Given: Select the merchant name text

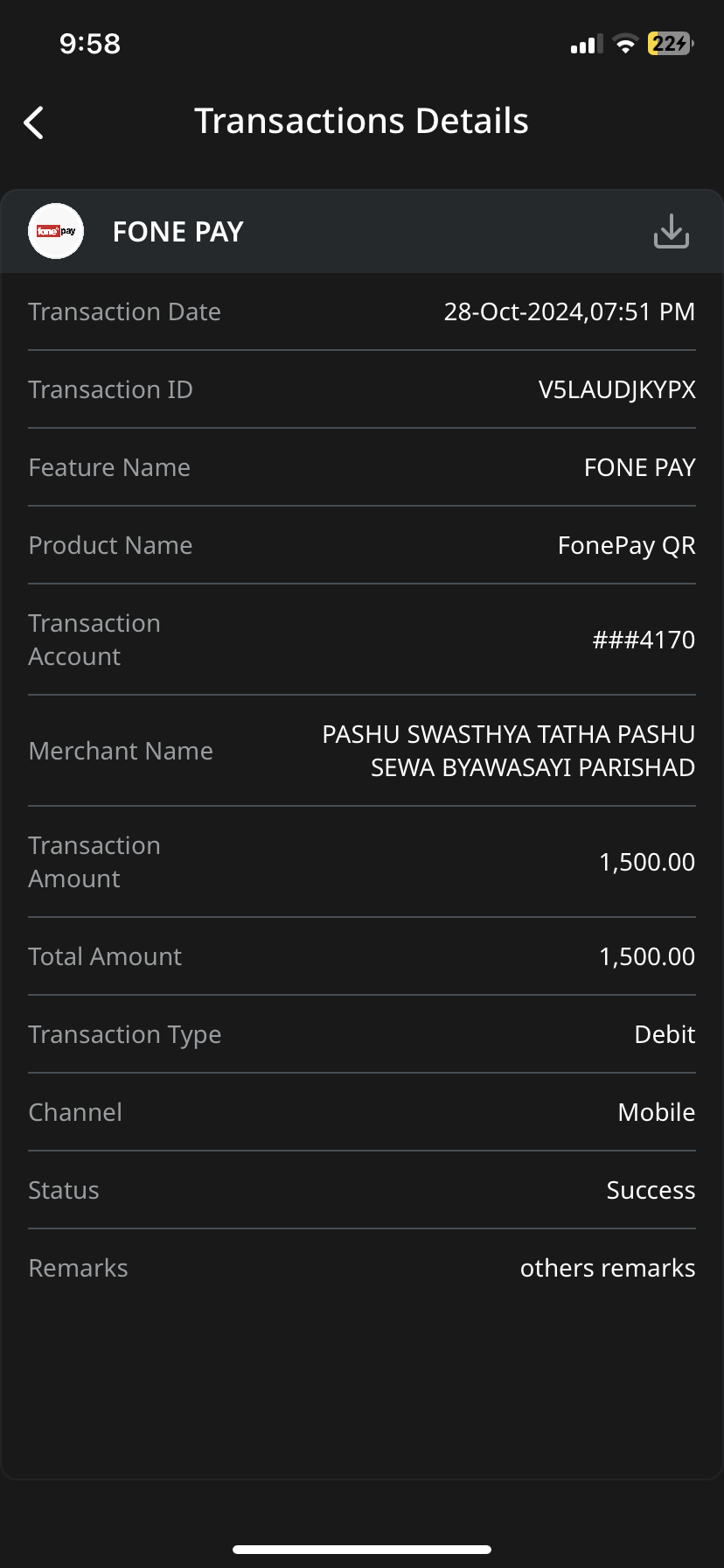Looking at the screenshot, I should [509, 751].
